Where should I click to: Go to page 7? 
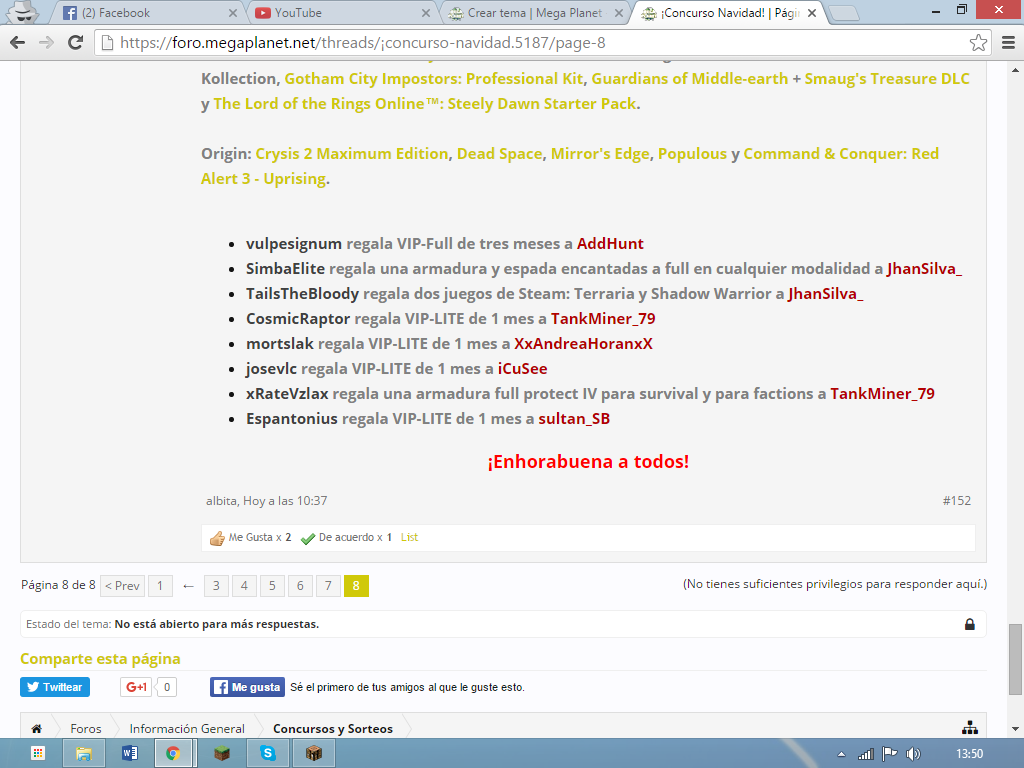tap(328, 586)
